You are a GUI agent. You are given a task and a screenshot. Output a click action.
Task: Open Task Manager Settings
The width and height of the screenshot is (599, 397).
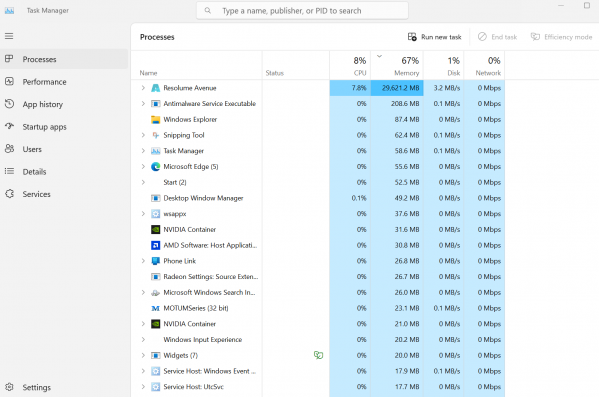click(x=64, y=387)
